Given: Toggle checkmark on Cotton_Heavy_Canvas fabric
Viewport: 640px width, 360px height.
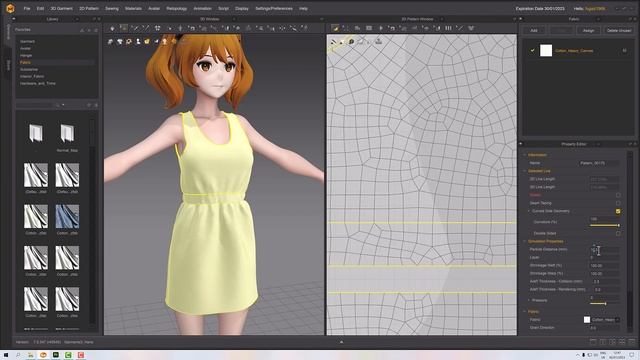Looking at the screenshot, I should (532, 51).
